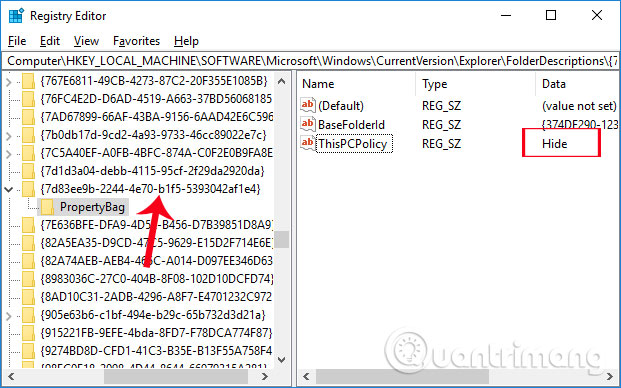Click folder icon of {767E6811-49CB-4273-87C2-20F355E1085B}
Viewport: 621px width, 388px height.
click(29, 82)
